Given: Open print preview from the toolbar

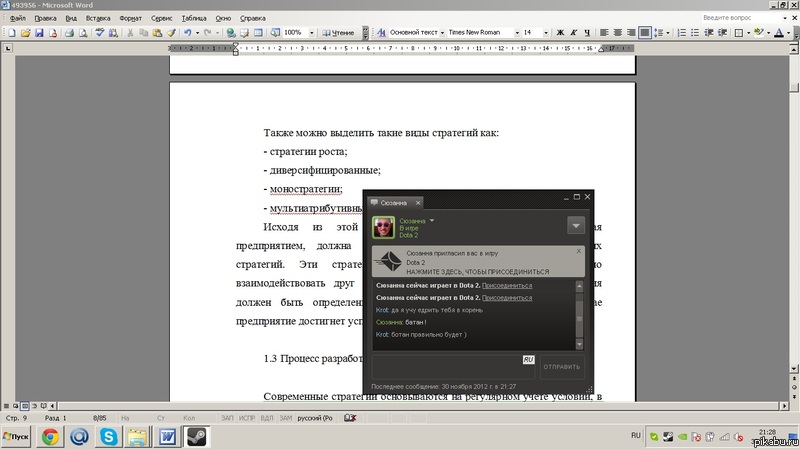Looking at the screenshot, I should pyautogui.click(x=83, y=33).
